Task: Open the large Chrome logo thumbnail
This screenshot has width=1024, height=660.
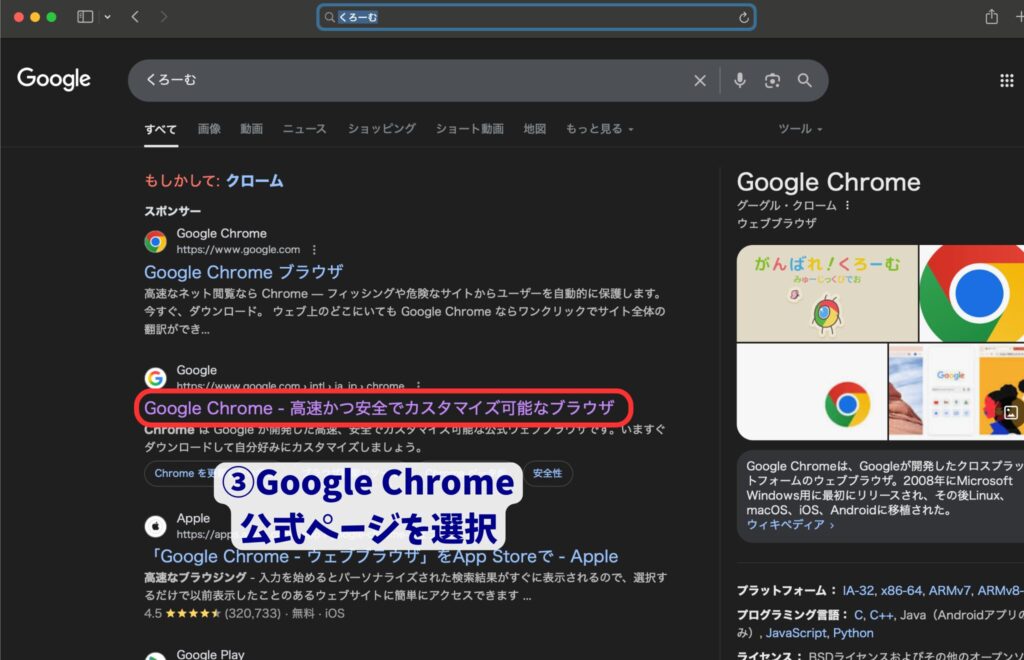Action: tap(972, 293)
